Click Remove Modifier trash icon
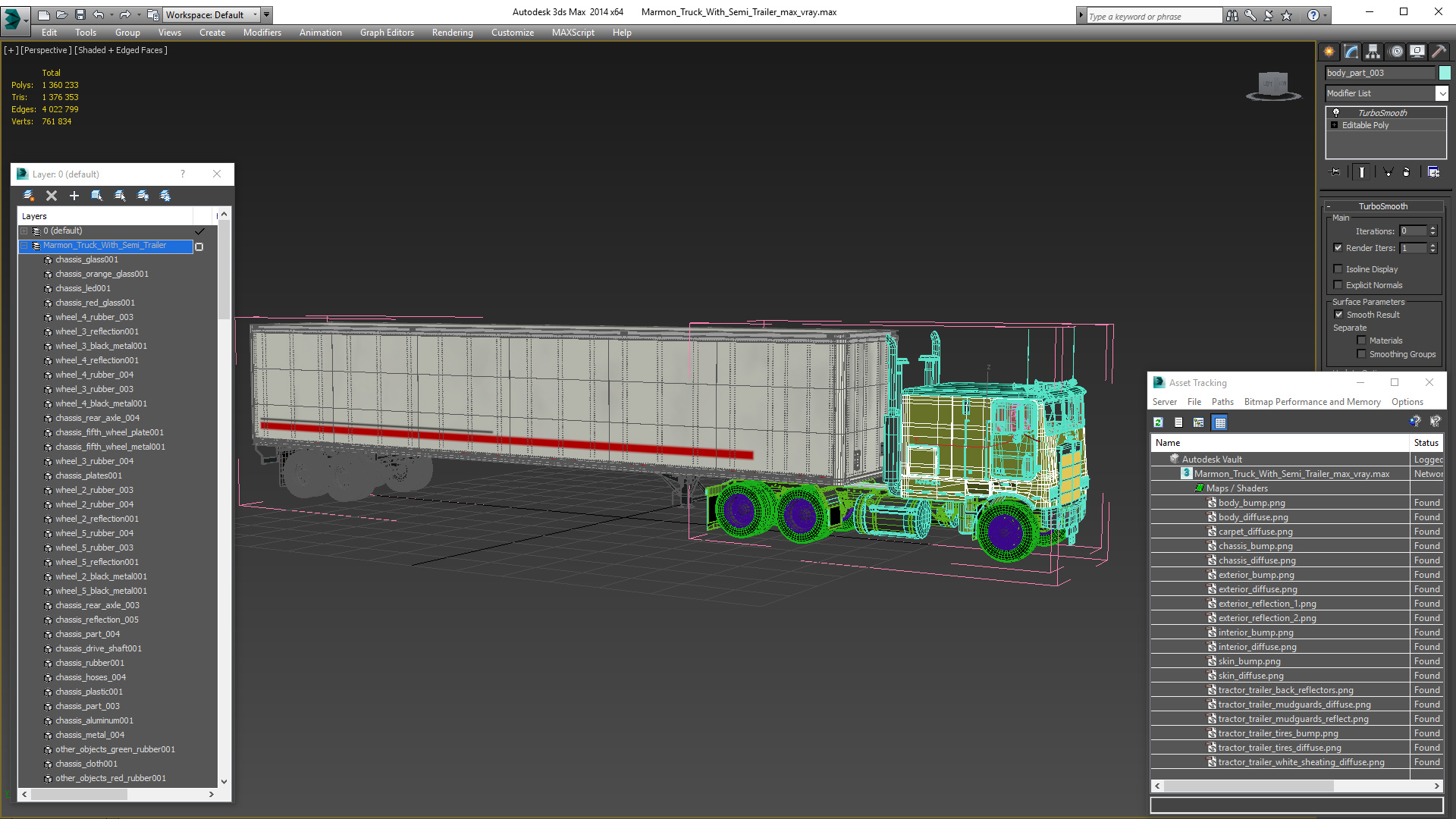The height and width of the screenshot is (819, 1456). (x=1406, y=172)
